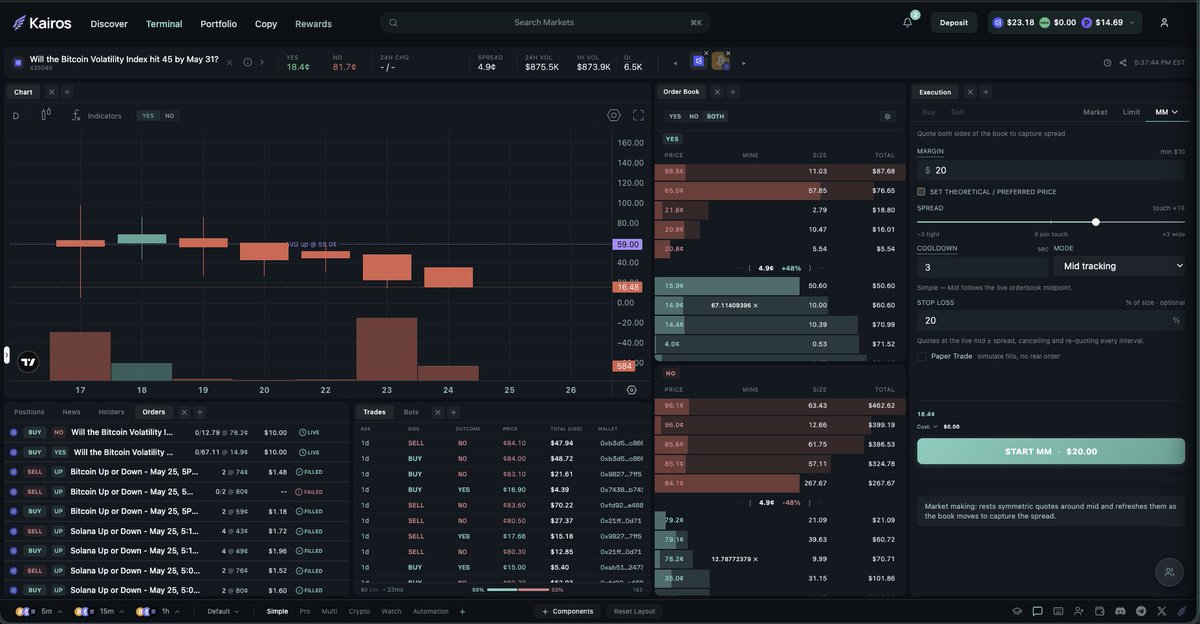Click the Margin amount input field
The width and height of the screenshot is (1200, 624).
point(1051,170)
